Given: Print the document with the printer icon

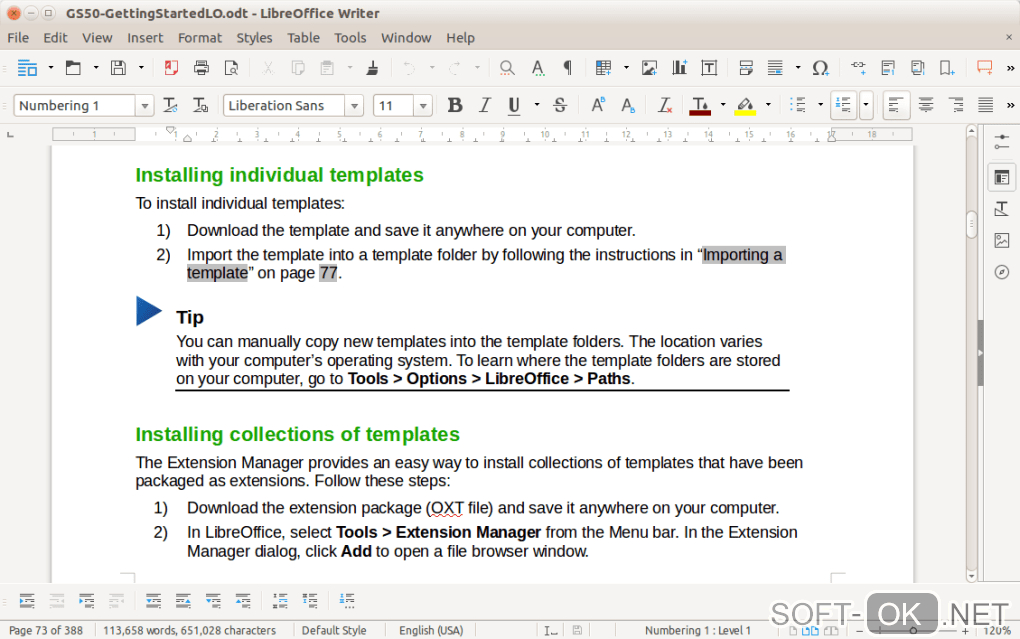Looking at the screenshot, I should 201,68.
